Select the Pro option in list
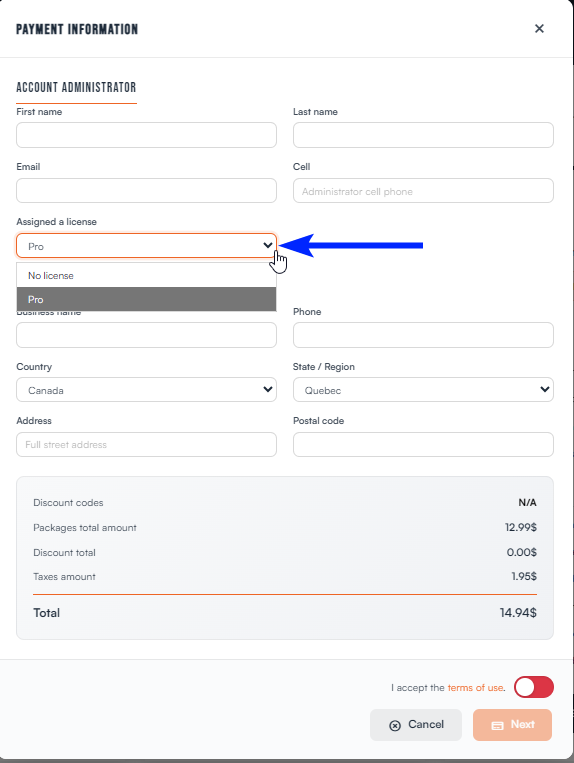Viewport: 574px width, 763px height. [x=146, y=299]
